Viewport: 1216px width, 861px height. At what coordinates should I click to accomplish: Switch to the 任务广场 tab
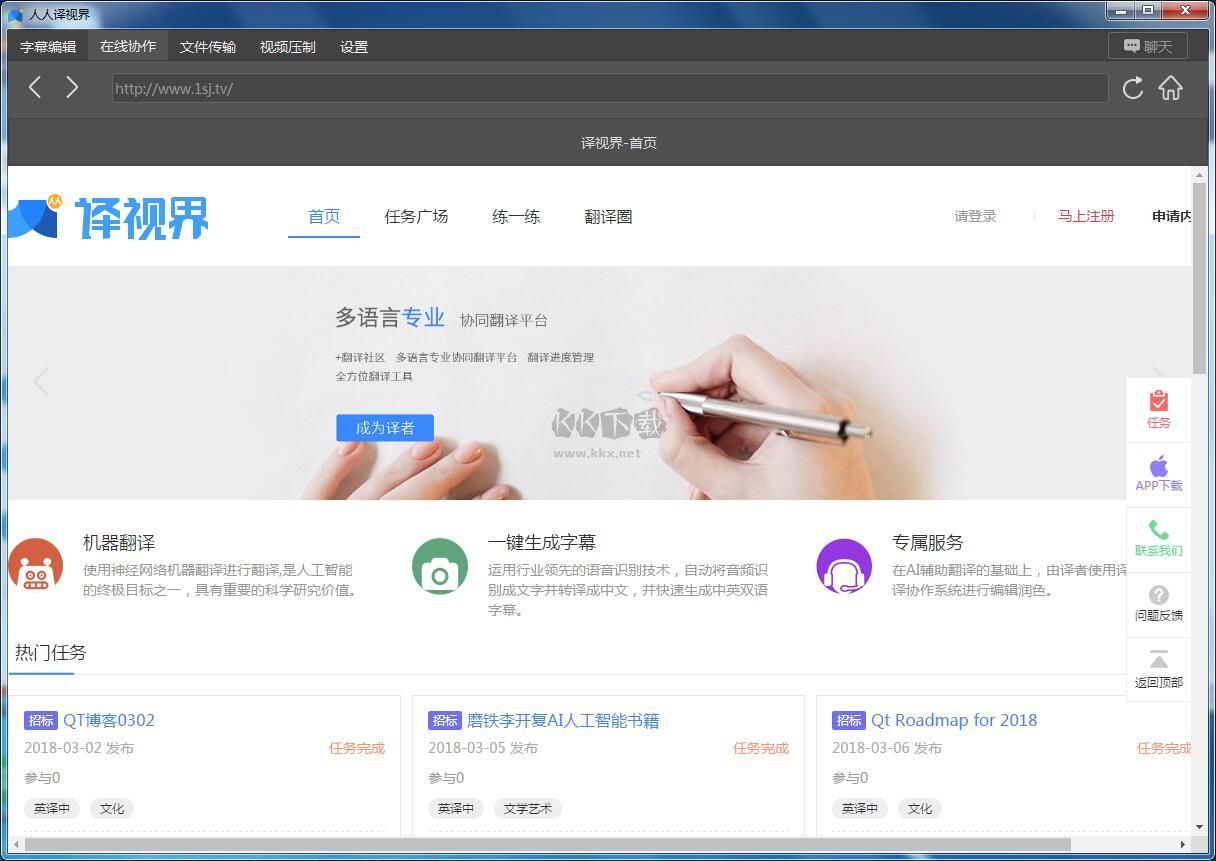pyautogui.click(x=416, y=216)
